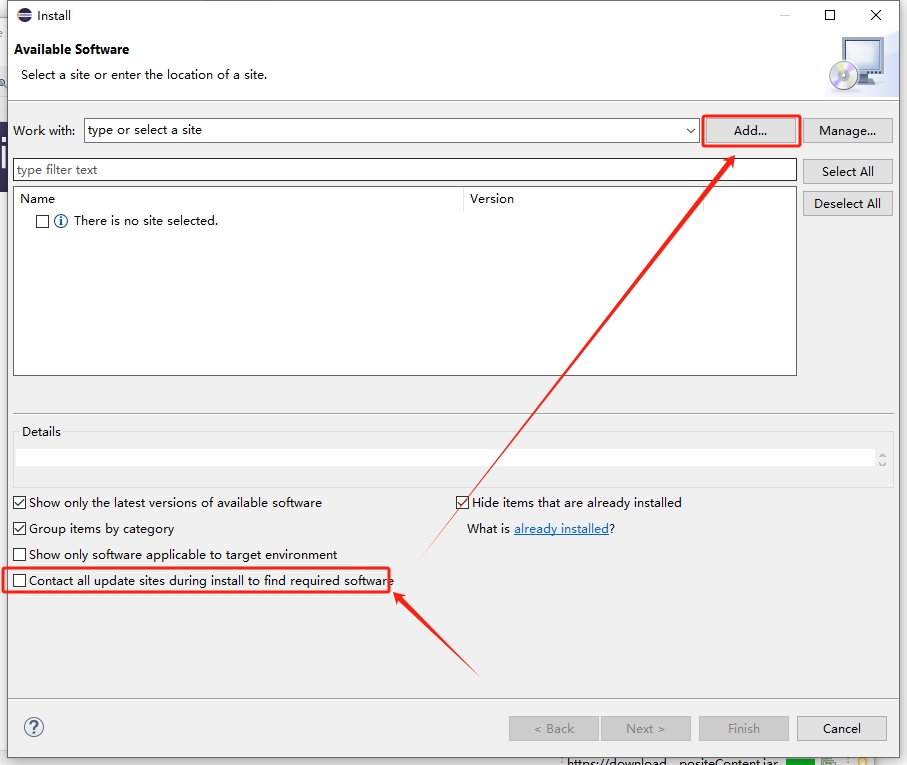Check the 'There is no site selected' checkbox
The image size is (907, 765).
tap(42, 221)
